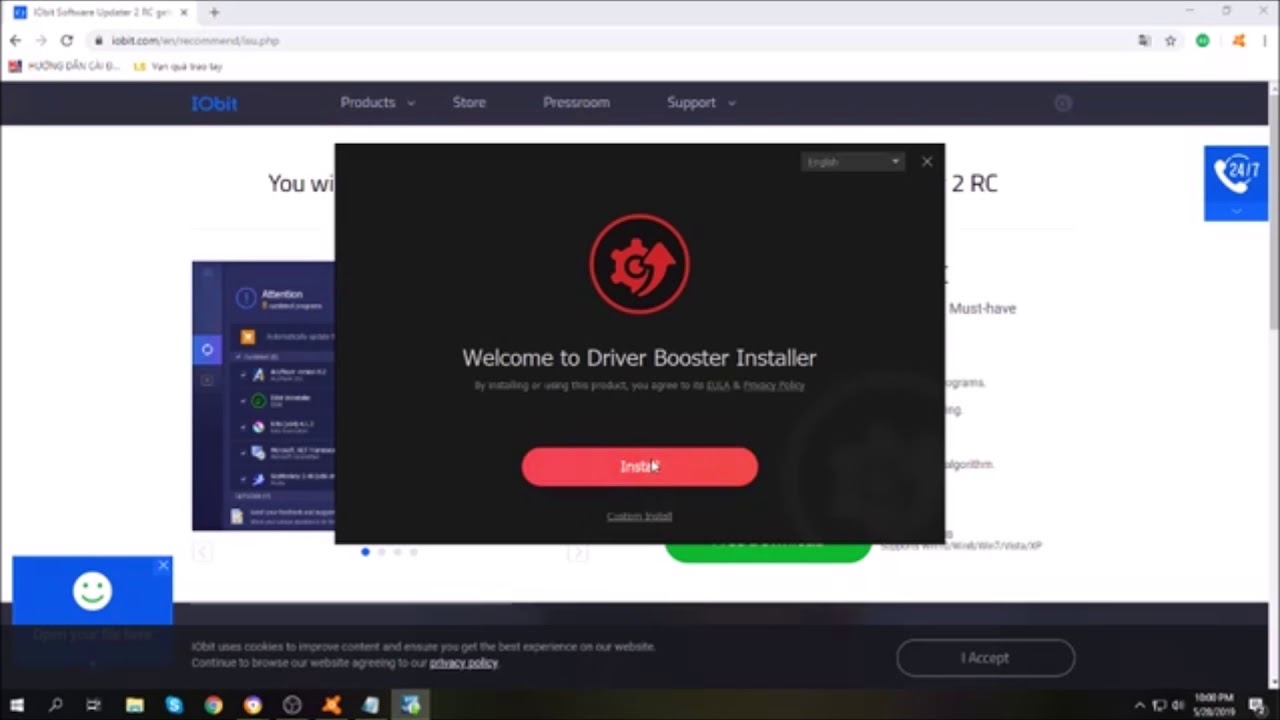Image resolution: width=1280 pixels, height=720 pixels.
Task: Go back with browser back arrow
Action: point(15,41)
